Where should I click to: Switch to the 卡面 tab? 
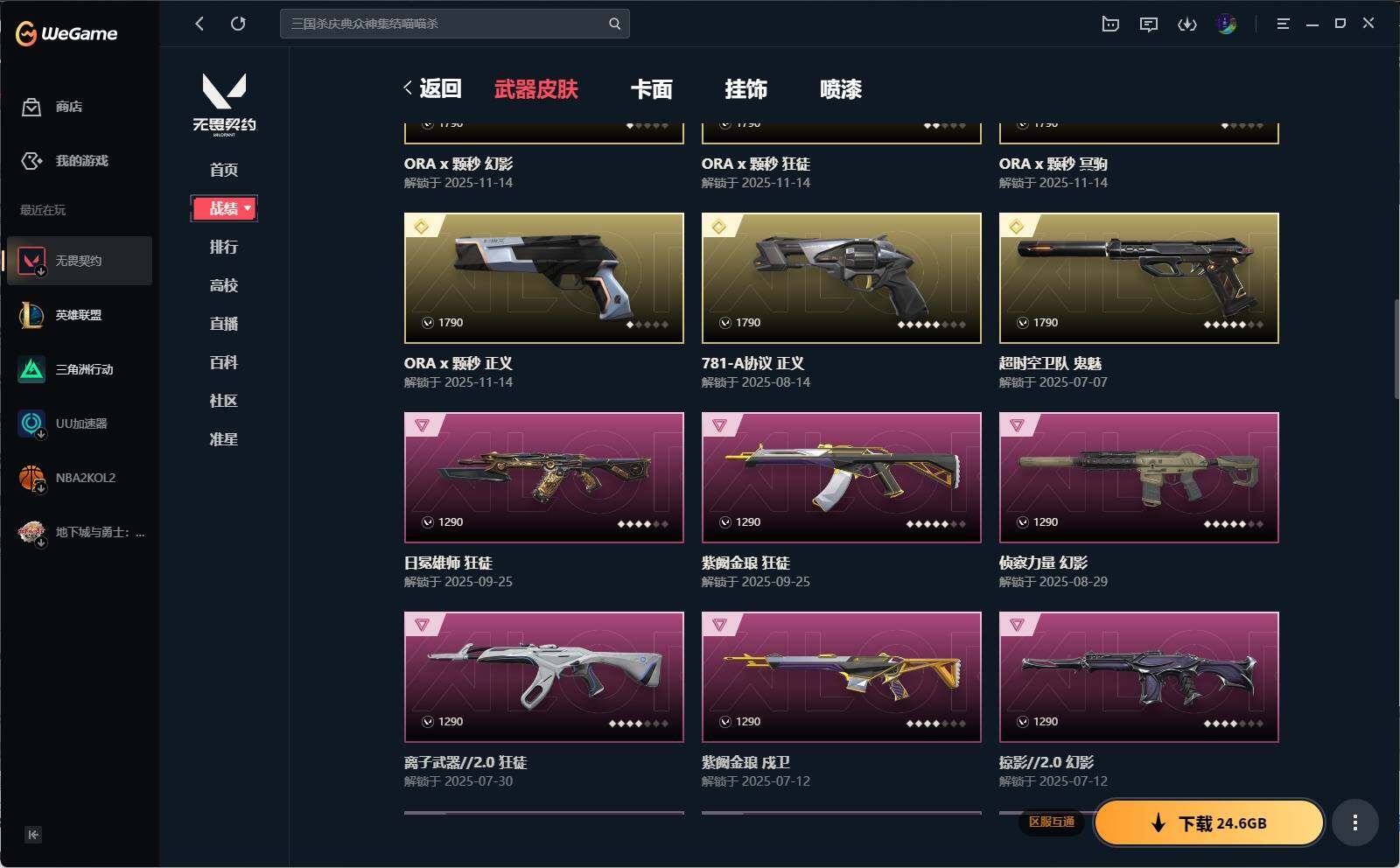(652, 89)
